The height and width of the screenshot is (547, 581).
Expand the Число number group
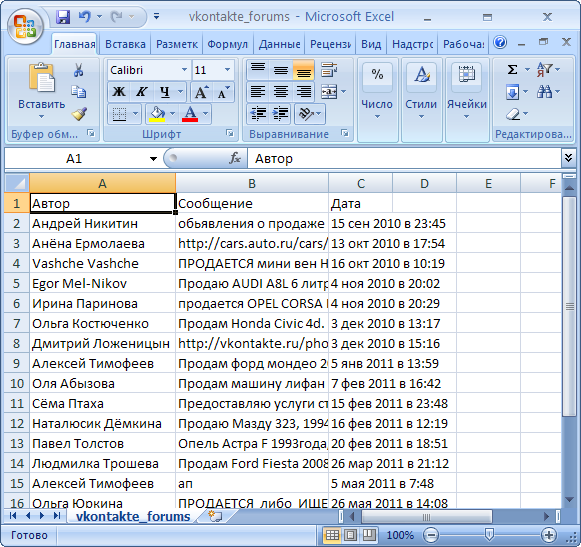coord(377,100)
